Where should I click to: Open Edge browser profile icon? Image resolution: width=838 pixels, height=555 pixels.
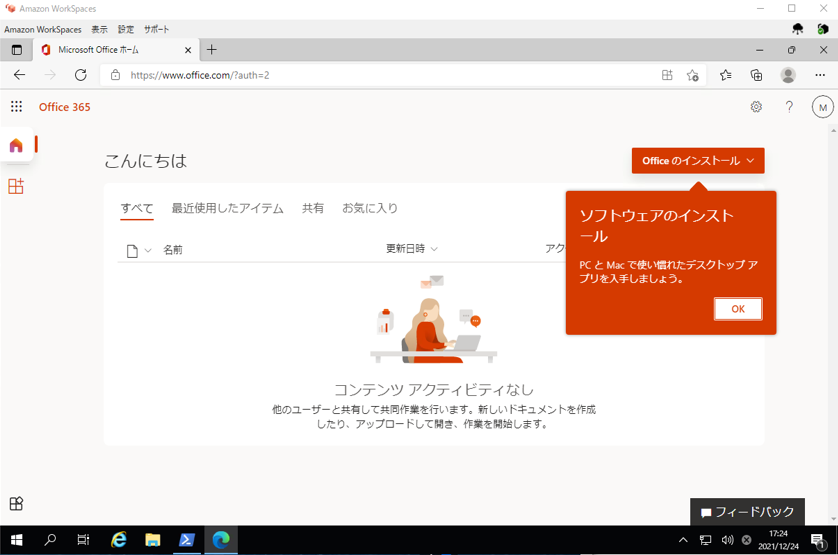pos(788,75)
